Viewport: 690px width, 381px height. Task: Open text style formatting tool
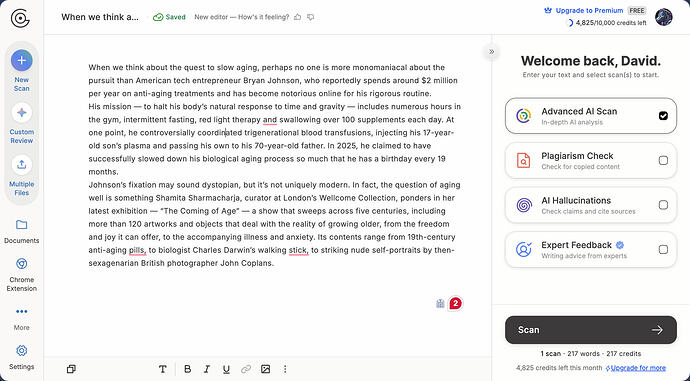pyautogui.click(x=163, y=369)
